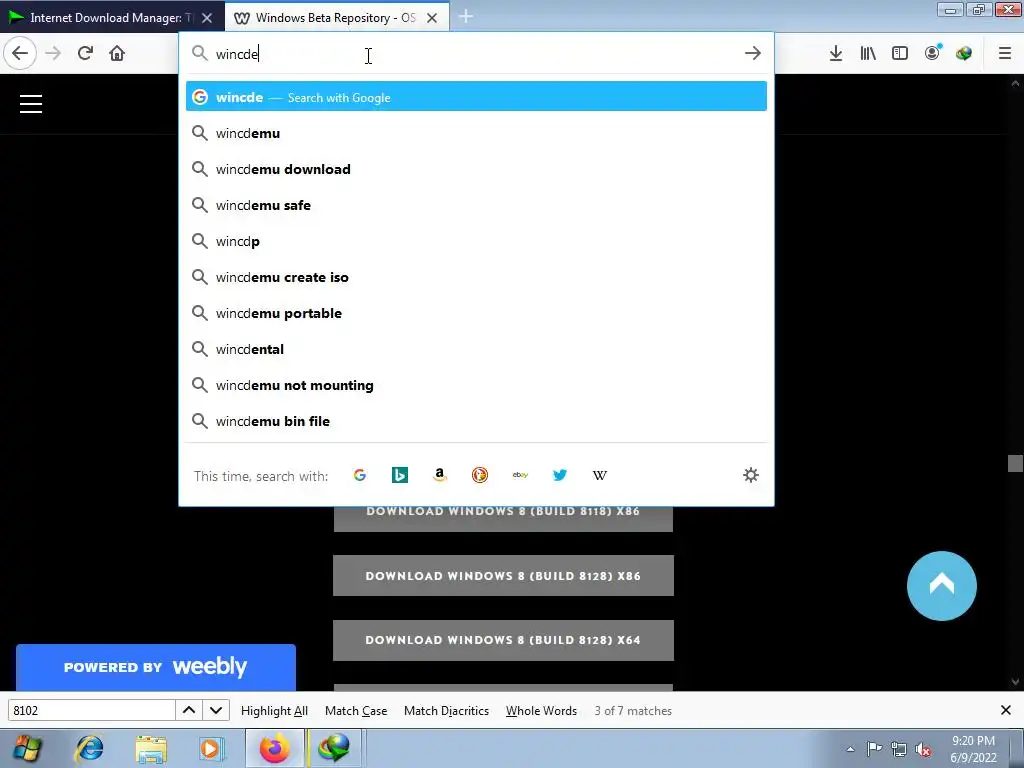Search this time with eBay
Viewport: 1024px width, 768px height.
click(520, 475)
